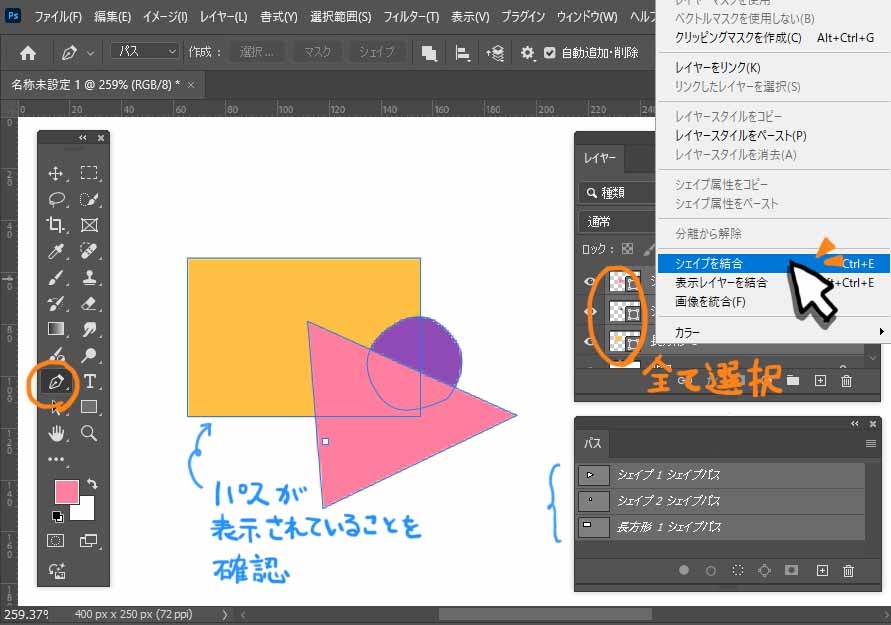Click the pink foreground color swatch
The height and width of the screenshot is (625, 891).
66,491
